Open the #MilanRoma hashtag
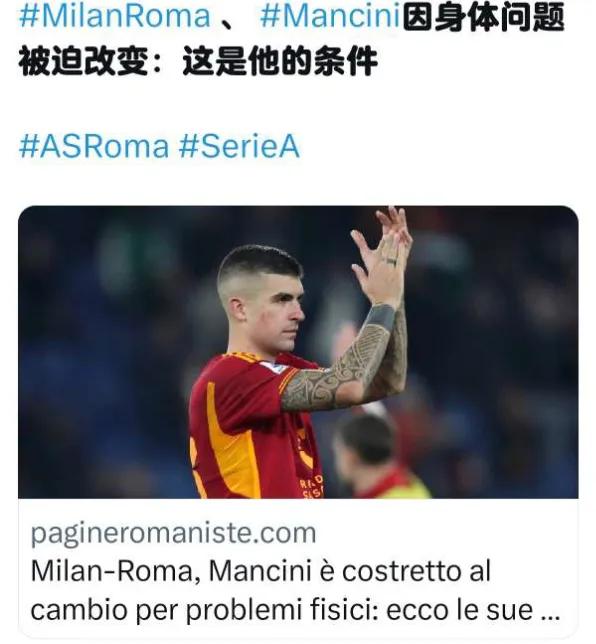The image size is (596, 644). coord(115,16)
